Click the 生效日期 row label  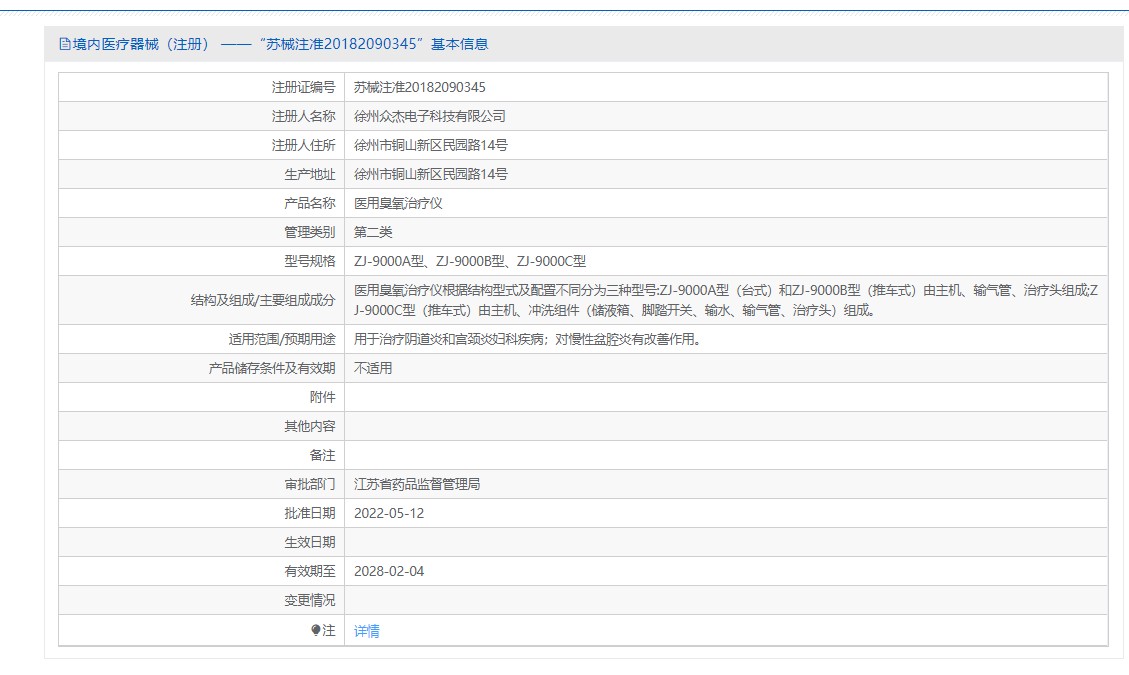tap(309, 542)
